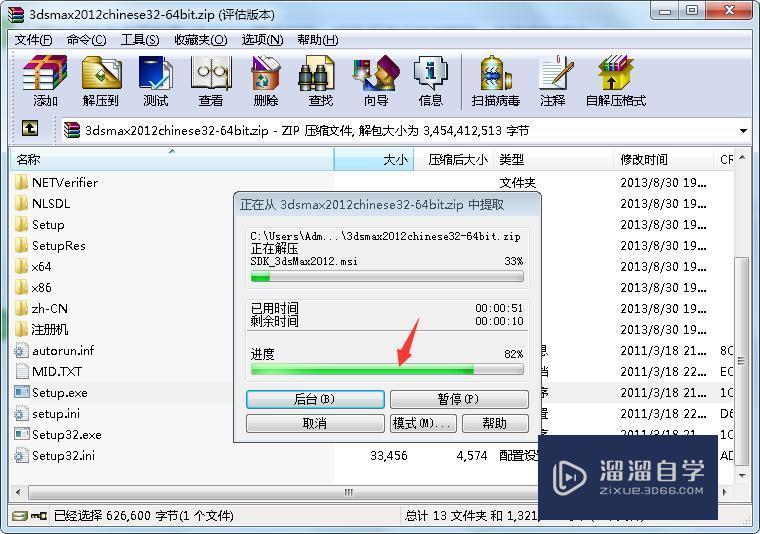Select the zh-CN folder
This screenshot has height=534, width=760.
coord(42,309)
